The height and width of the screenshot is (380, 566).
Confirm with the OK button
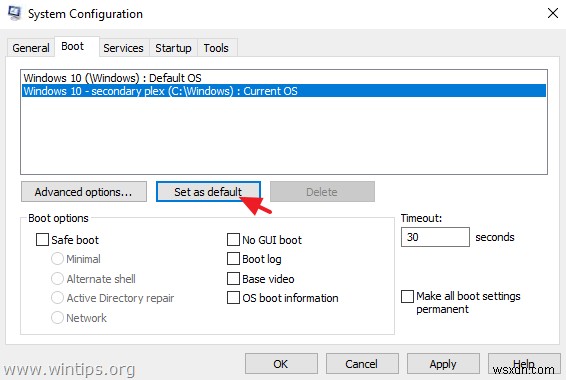pos(281,364)
